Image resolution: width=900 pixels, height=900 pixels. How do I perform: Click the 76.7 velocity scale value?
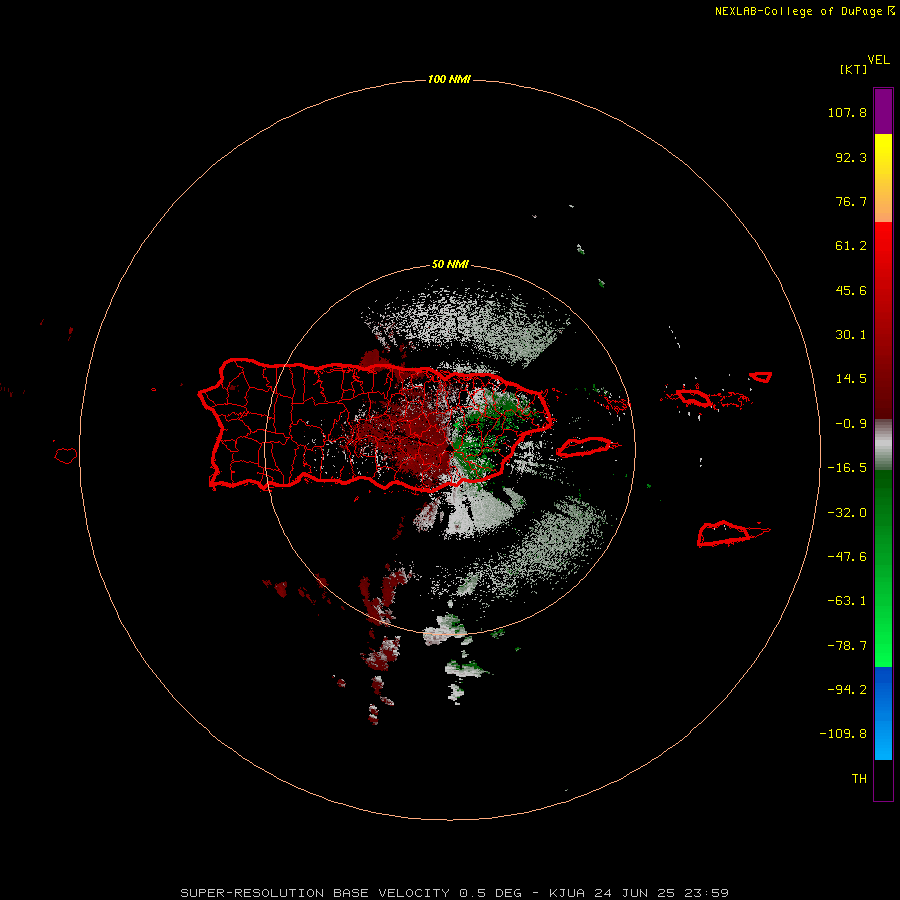(x=851, y=201)
